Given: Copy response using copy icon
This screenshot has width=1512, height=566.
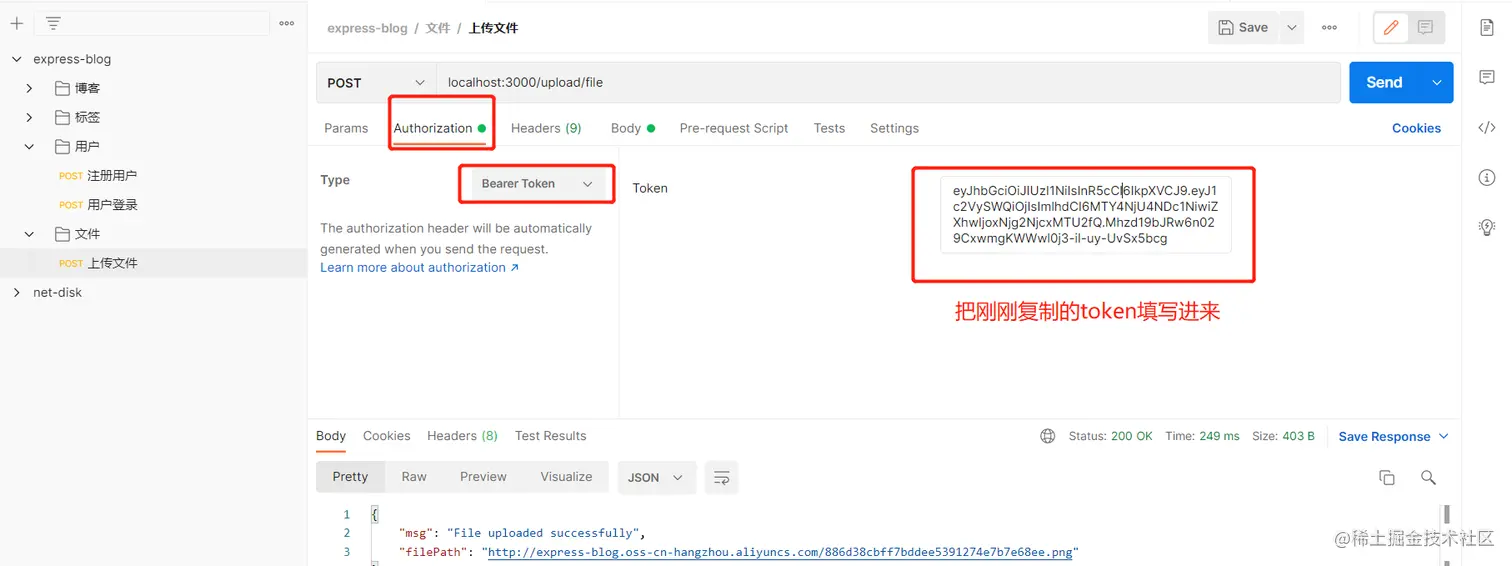Looking at the screenshot, I should pos(1386,477).
